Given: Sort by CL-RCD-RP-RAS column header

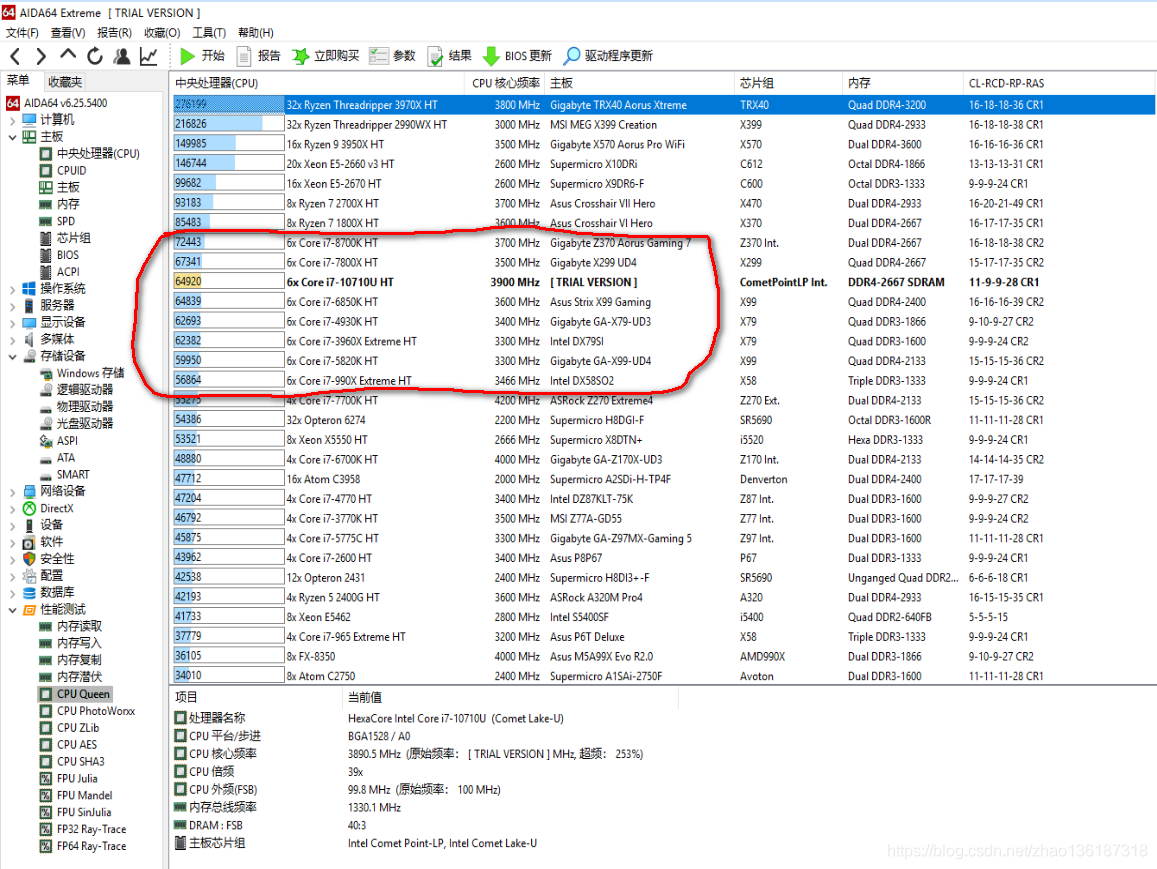Looking at the screenshot, I should (1060, 83).
